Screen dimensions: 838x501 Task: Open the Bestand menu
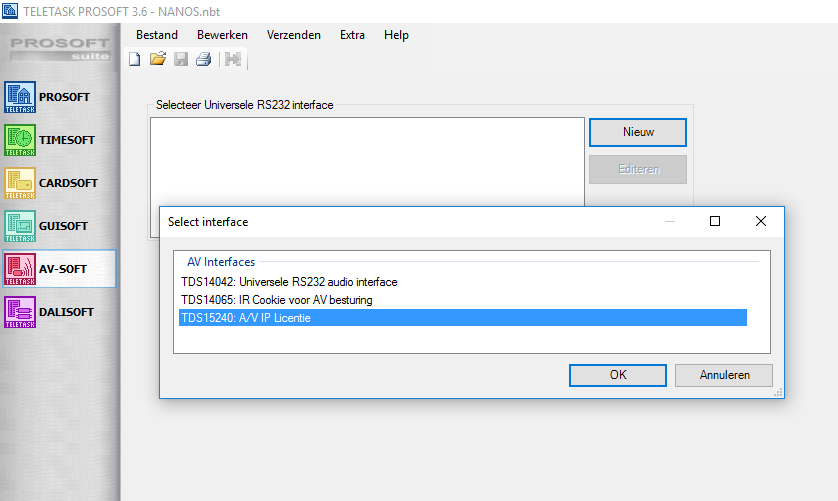coord(157,35)
